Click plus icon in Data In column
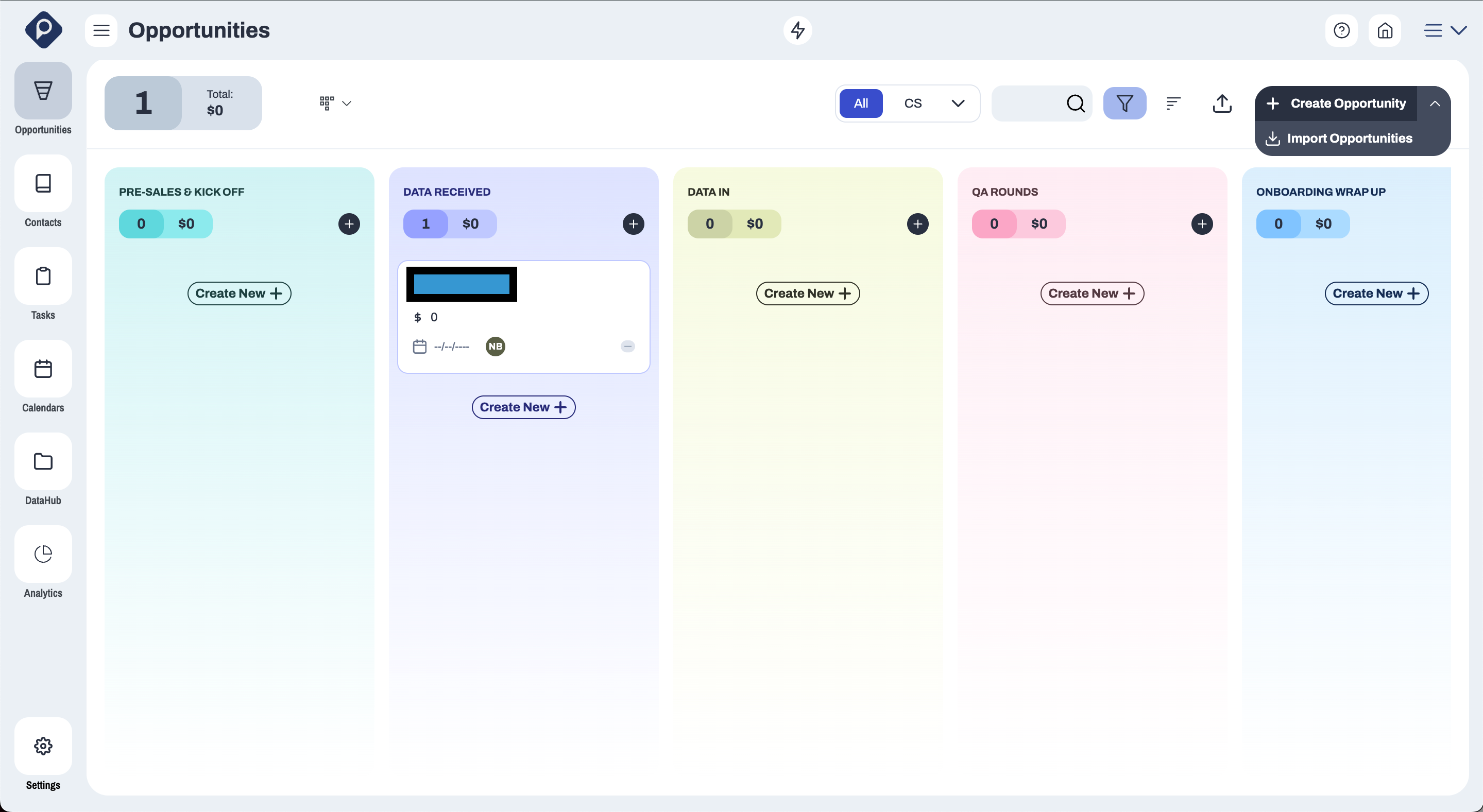This screenshot has height=812, width=1483. 917,224
